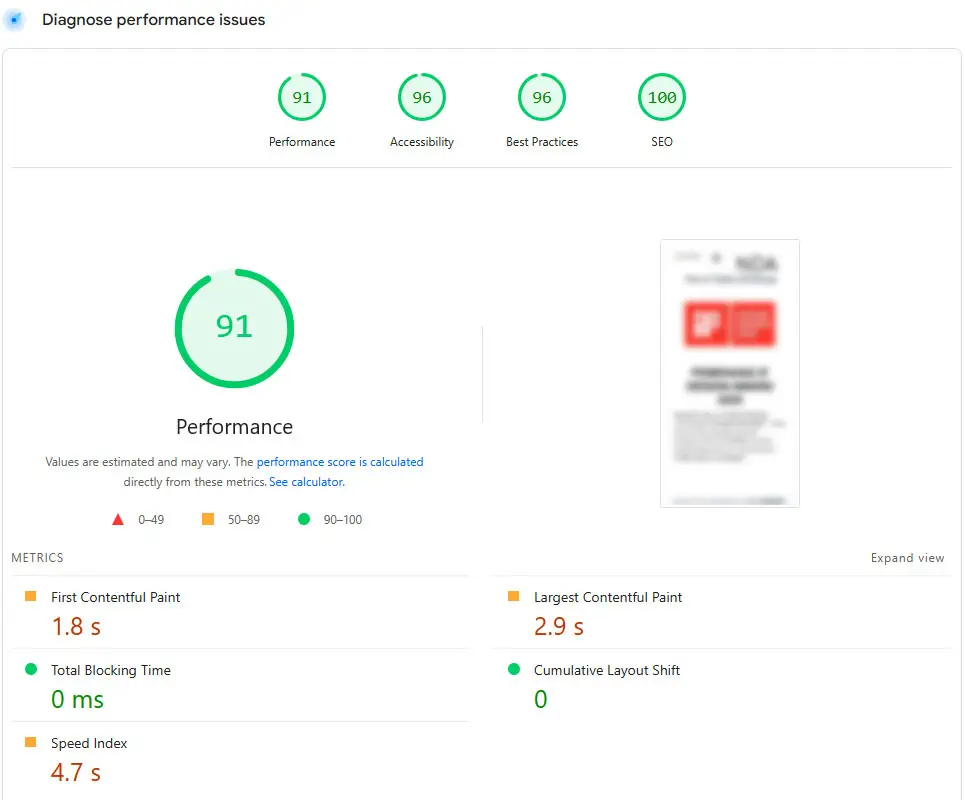Click the Best Practices gauge showing 96
This screenshot has height=800, width=965.
[x=542, y=97]
